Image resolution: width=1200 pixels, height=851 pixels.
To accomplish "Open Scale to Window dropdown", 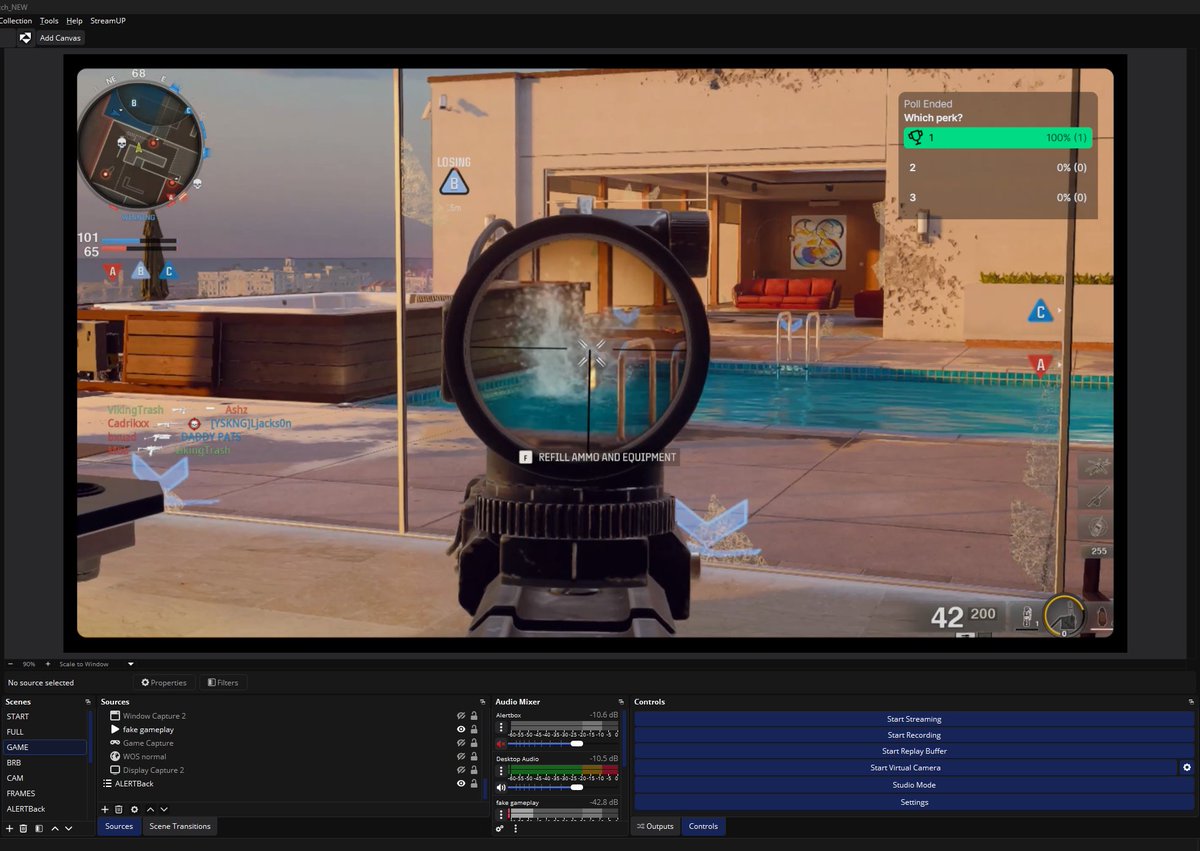I will [96, 664].
